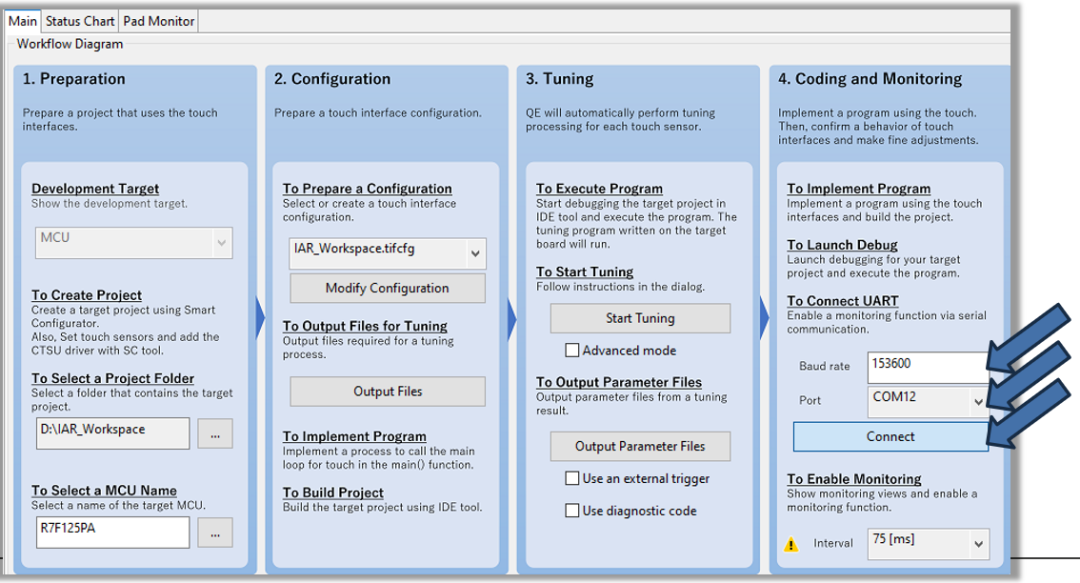Viewport: 1080px width, 583px height.
Task: Click the Output Files button
Action: [x=387, y=391]
